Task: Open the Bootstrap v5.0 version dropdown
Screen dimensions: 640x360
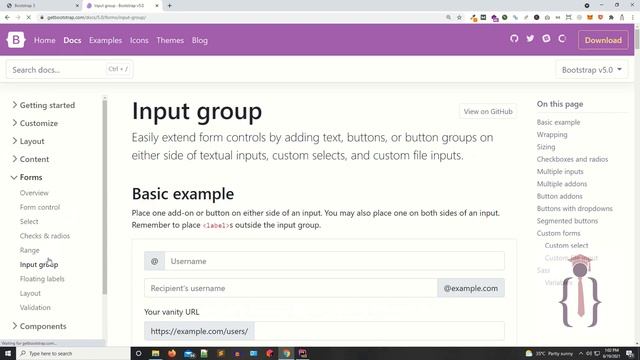Action: (x=591, y=70)
